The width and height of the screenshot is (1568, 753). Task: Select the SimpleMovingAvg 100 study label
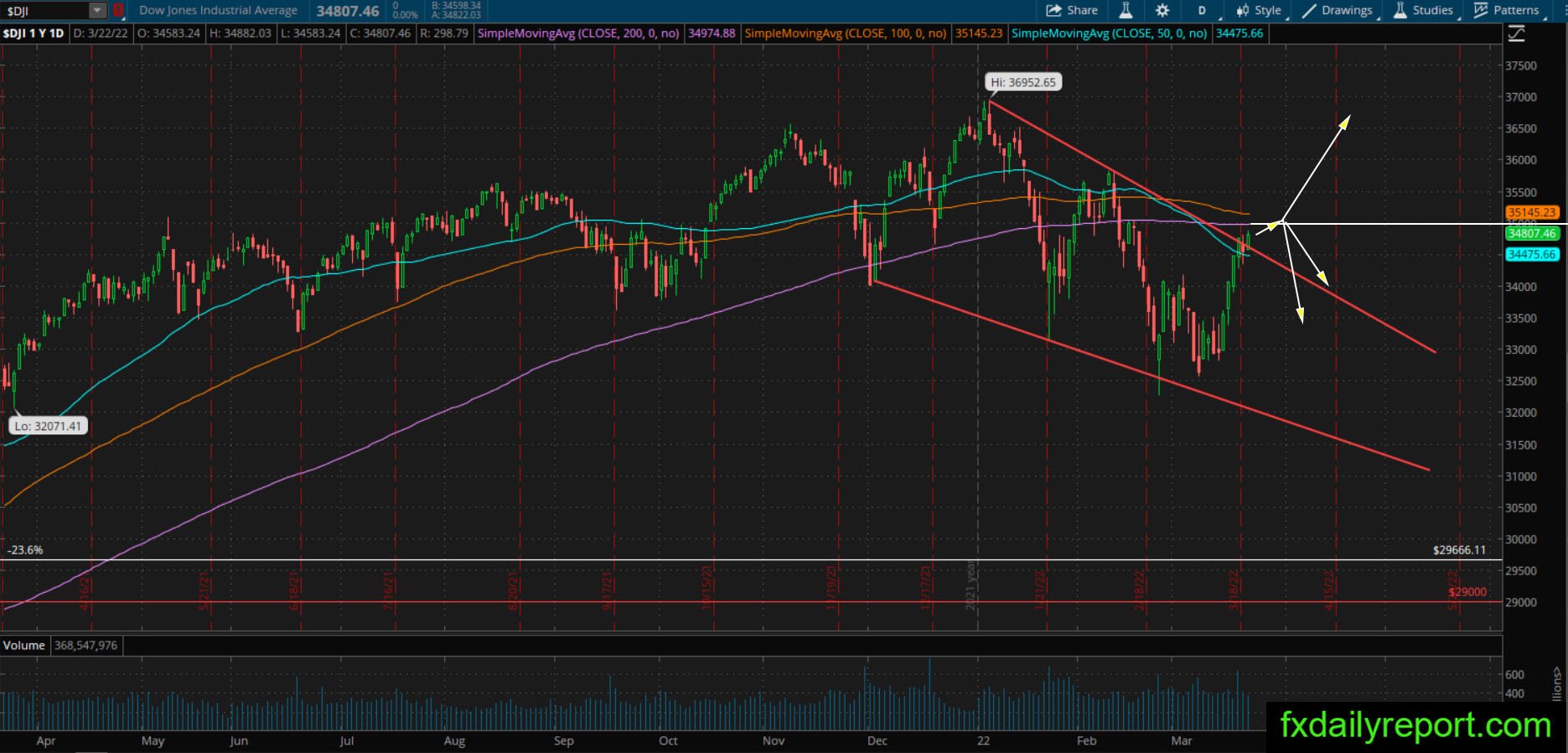[846, 34]
